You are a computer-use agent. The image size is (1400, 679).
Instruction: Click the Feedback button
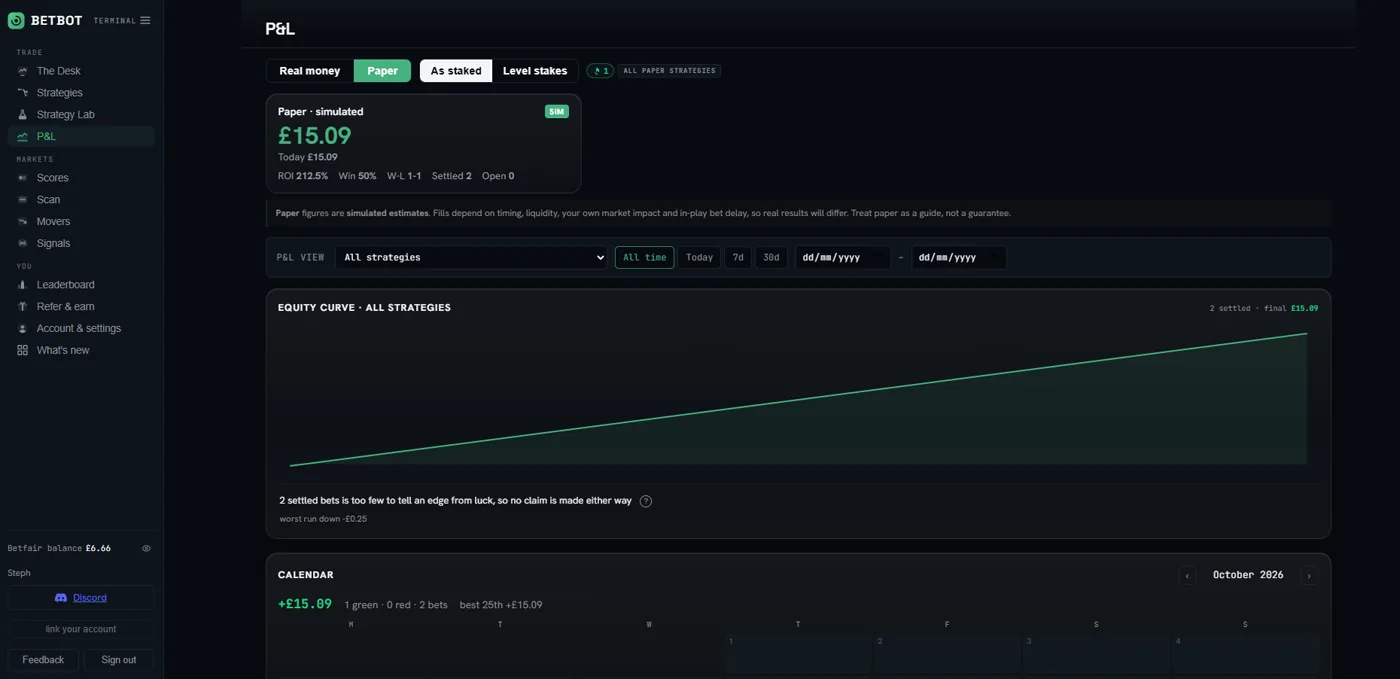tap(43, 660)
